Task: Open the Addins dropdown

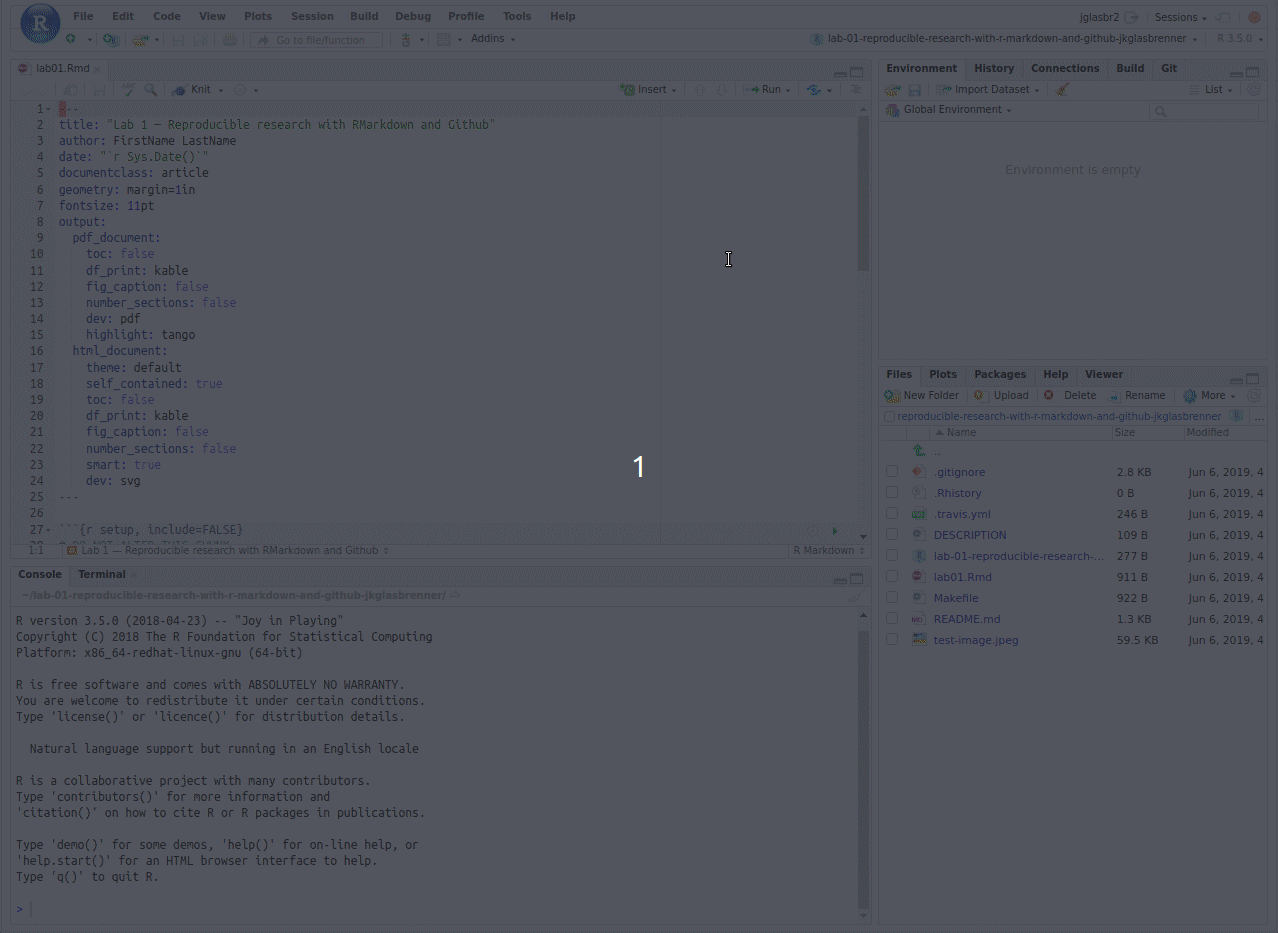Action: (x=493, y=39)
